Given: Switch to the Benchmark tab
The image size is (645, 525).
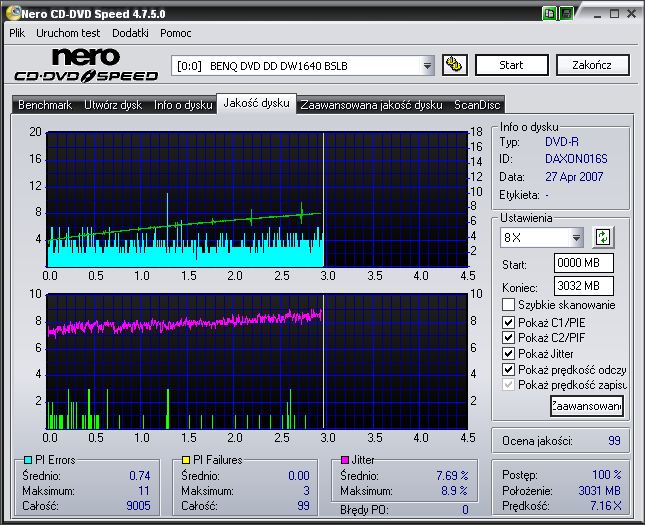Looking at the screenshot, I should coord(45,105).
